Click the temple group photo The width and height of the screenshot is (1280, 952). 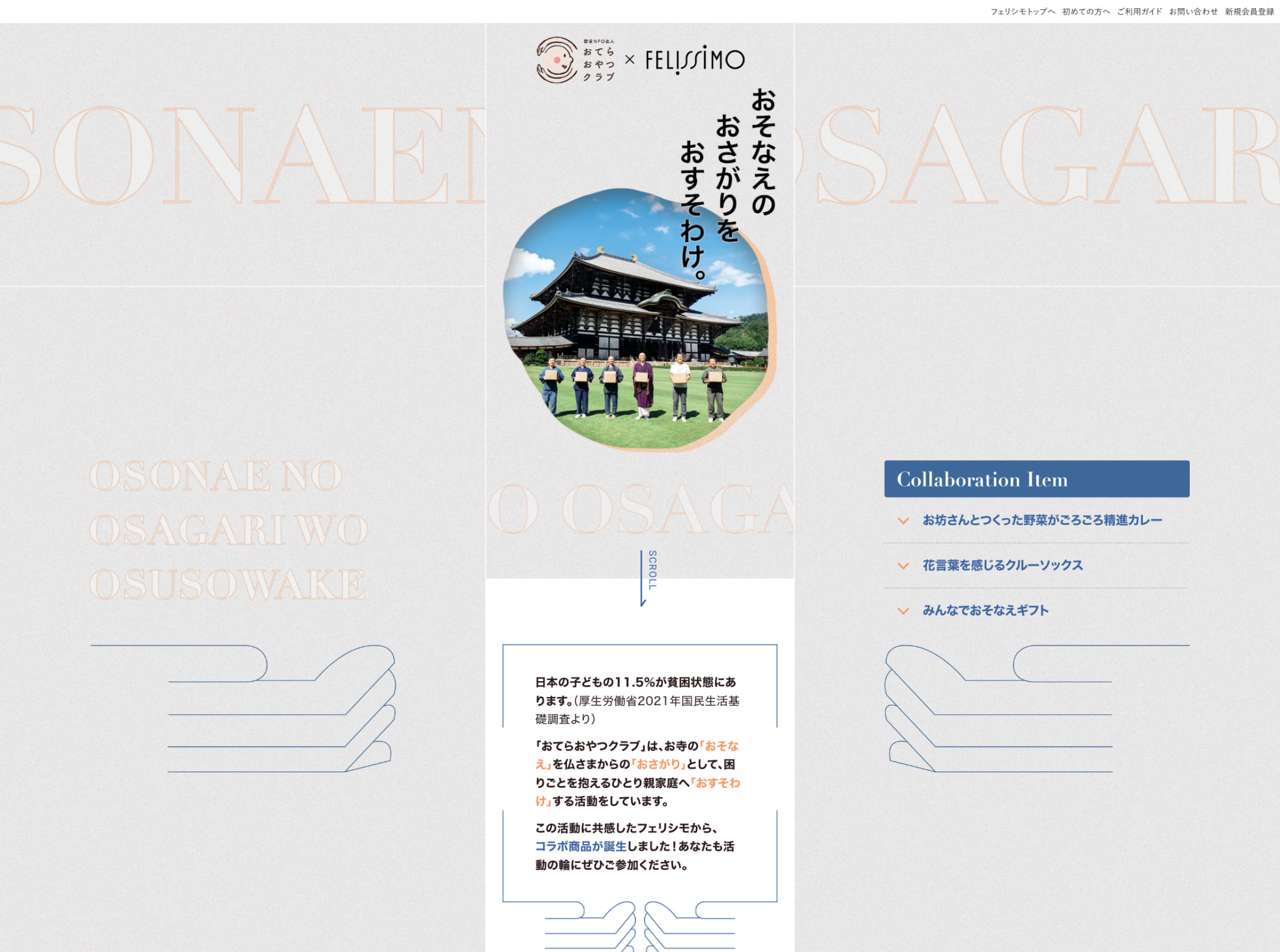pos(639,320)
